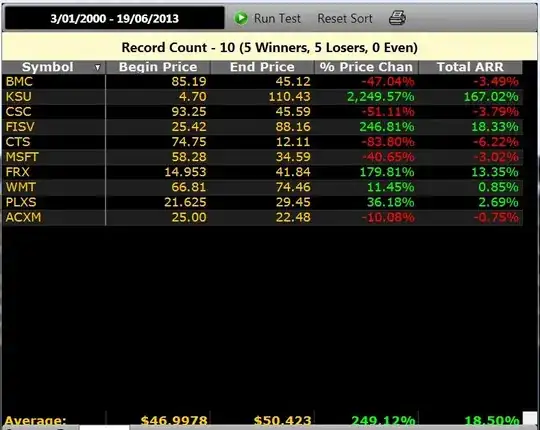Image resolution: width=540 pixels, height=430 pixels.
Task: Click WMT begin price 66.81
Action: 189,187
